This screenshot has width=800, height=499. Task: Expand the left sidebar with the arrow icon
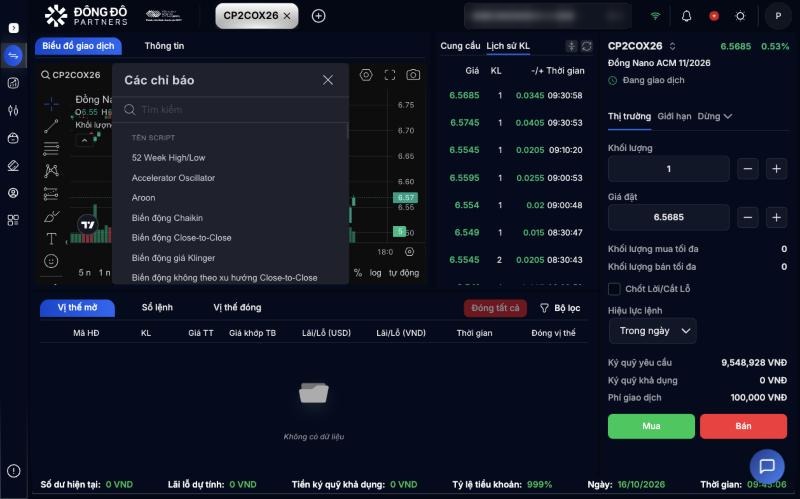[14, 28]
